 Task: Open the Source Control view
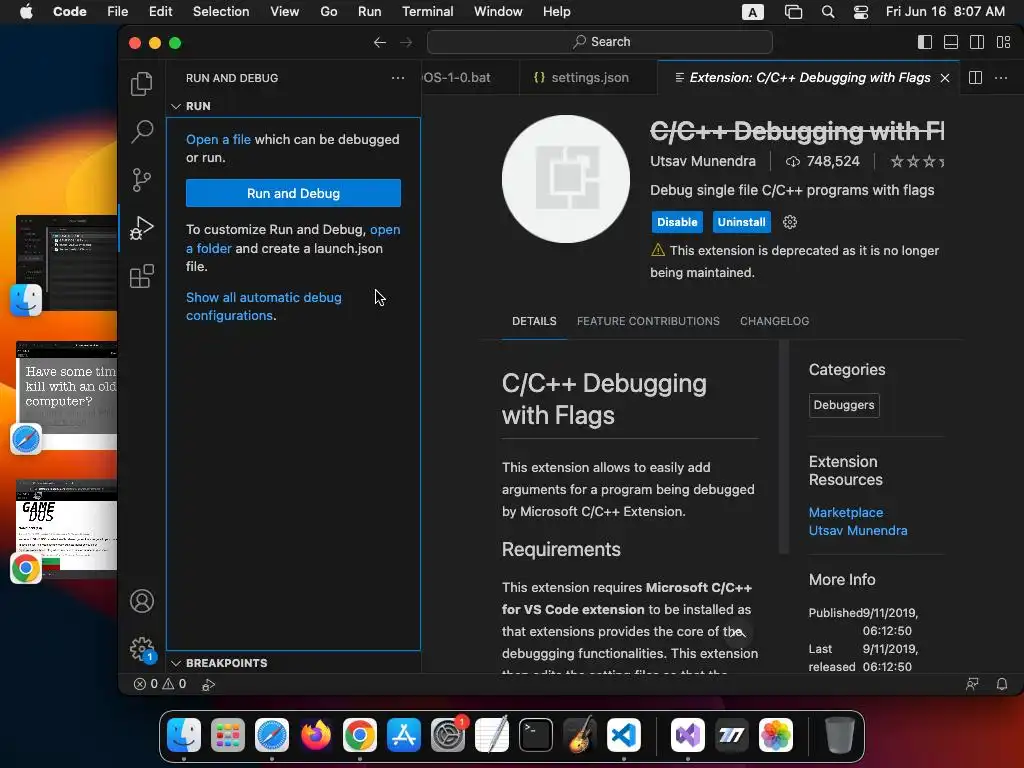click(142, 180)
